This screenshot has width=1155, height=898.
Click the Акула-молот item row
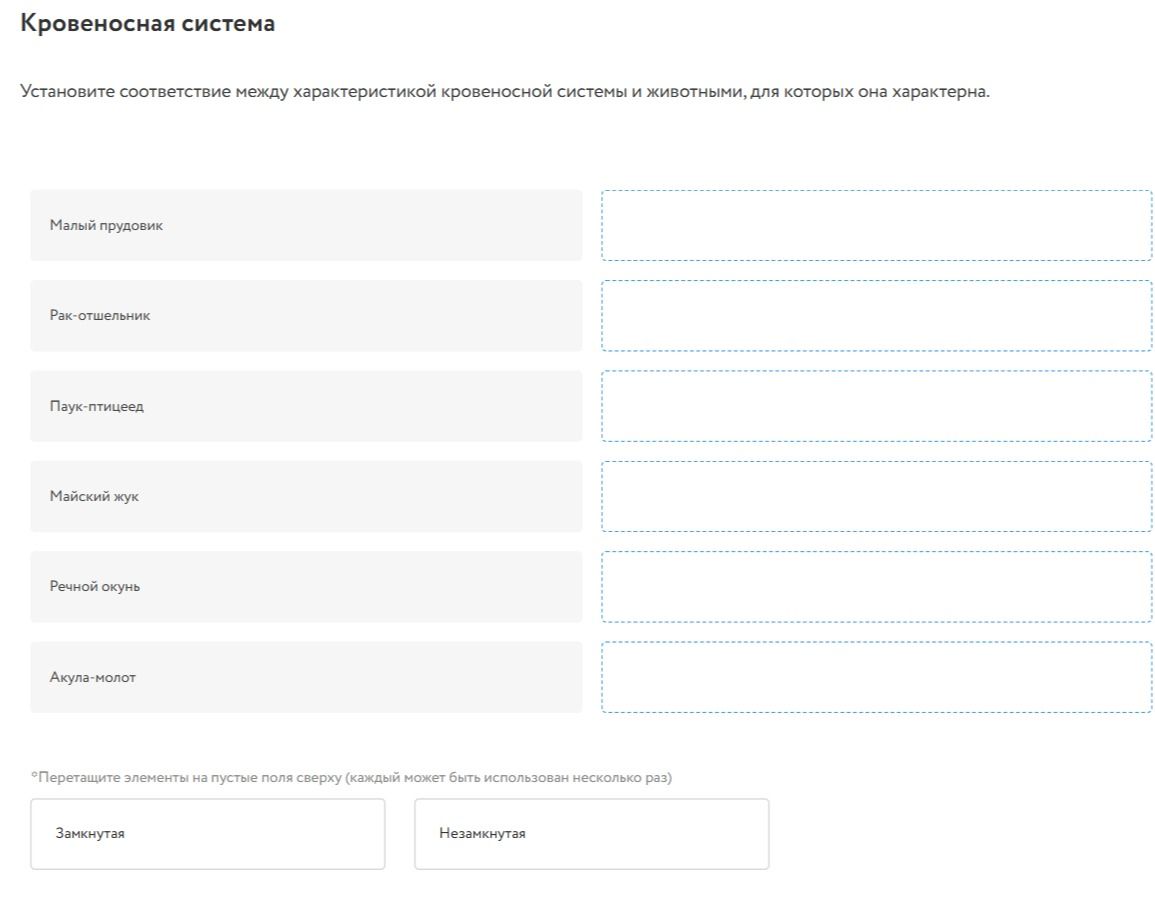[306, 677]
